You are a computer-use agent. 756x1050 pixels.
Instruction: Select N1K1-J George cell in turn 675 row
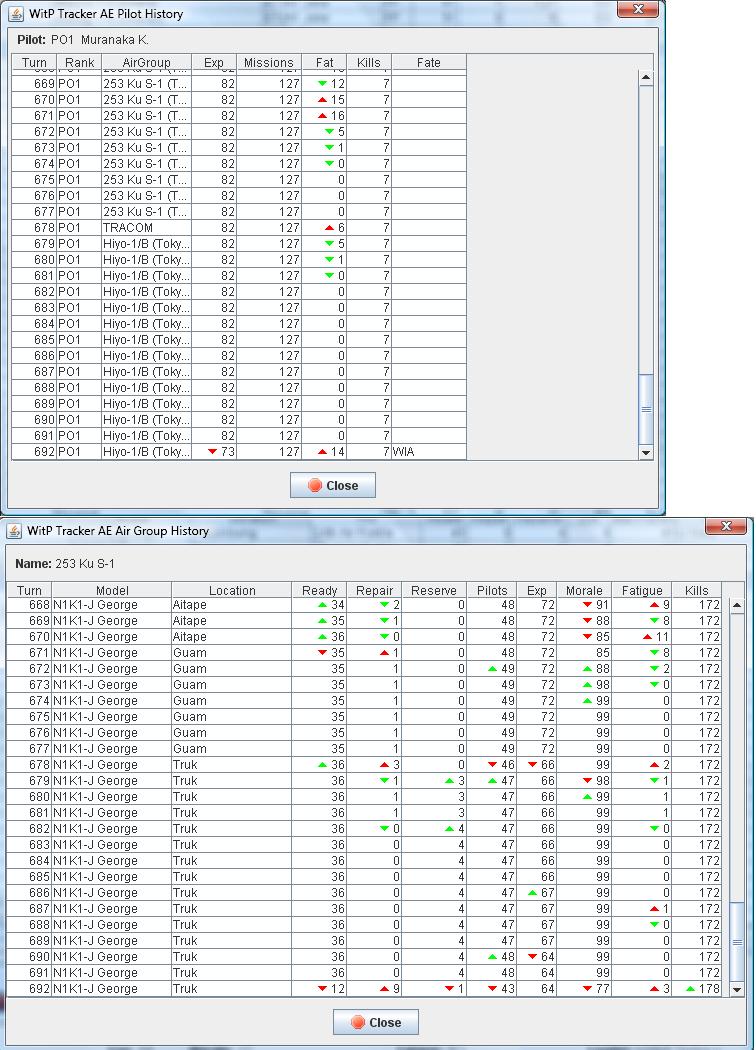[112, 717]
